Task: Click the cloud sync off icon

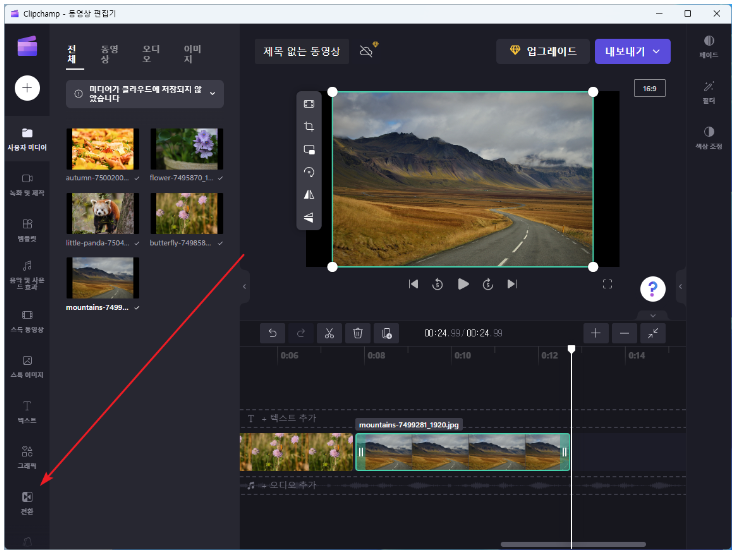Action: click(x=367, y=51)
